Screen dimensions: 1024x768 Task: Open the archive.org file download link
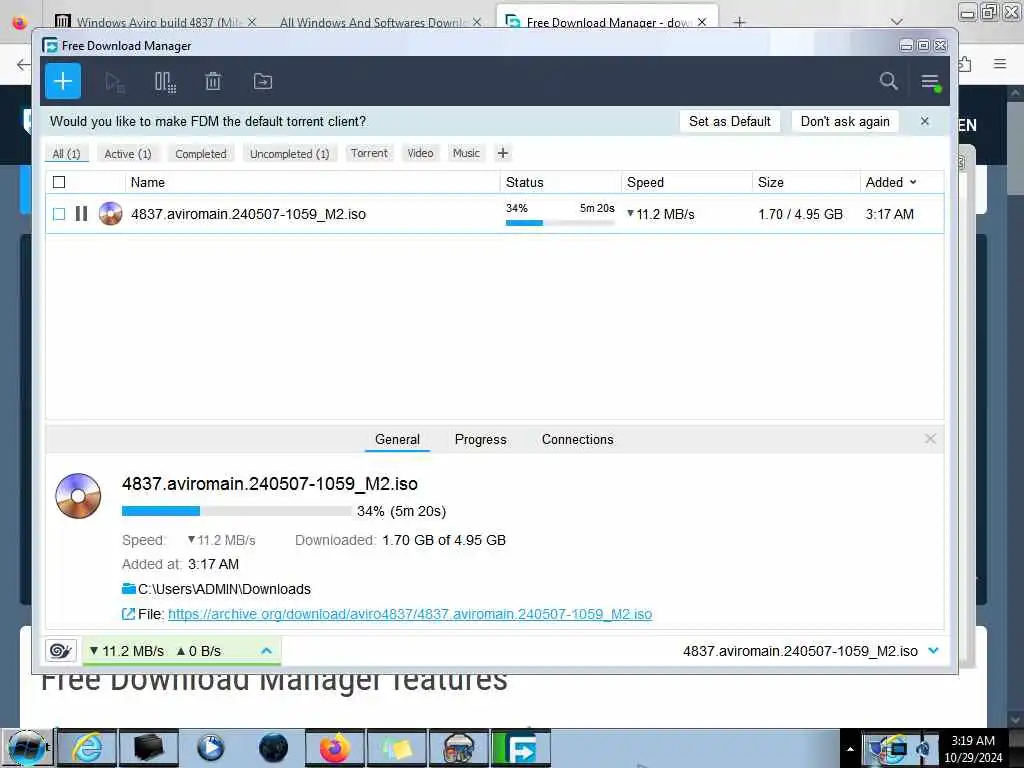[x=409, y=614]
